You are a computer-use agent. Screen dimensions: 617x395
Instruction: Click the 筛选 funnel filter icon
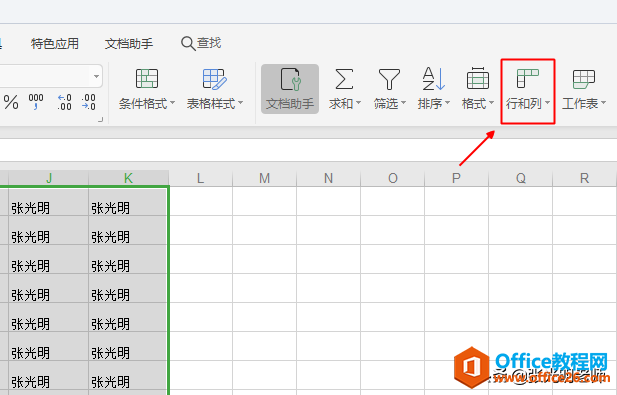(389, 79)
